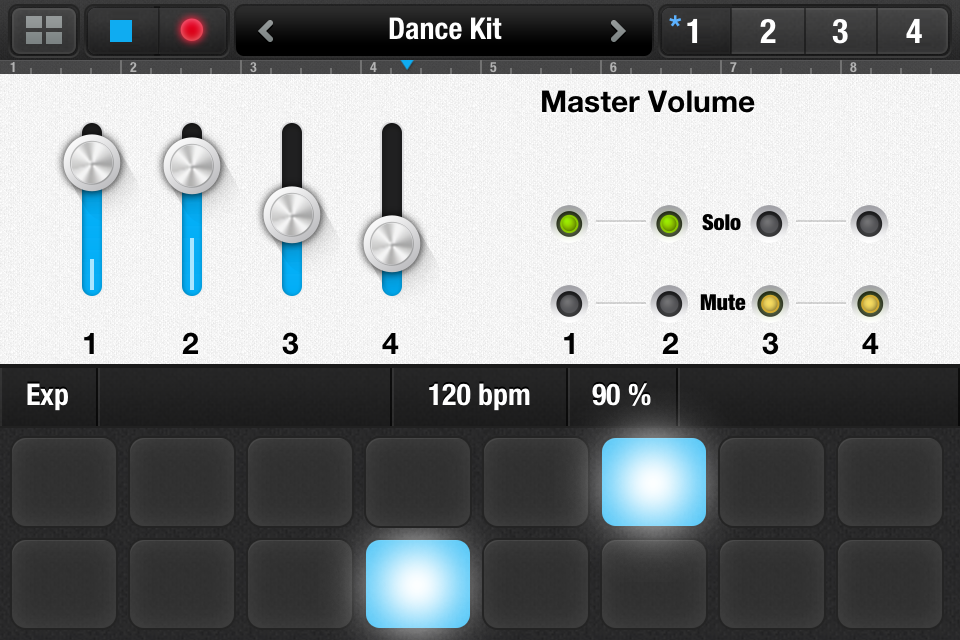This screenshot has height=640, width=960.
Task: Tap the lit blue pad in bottom row
Action: tap(418, 584)
